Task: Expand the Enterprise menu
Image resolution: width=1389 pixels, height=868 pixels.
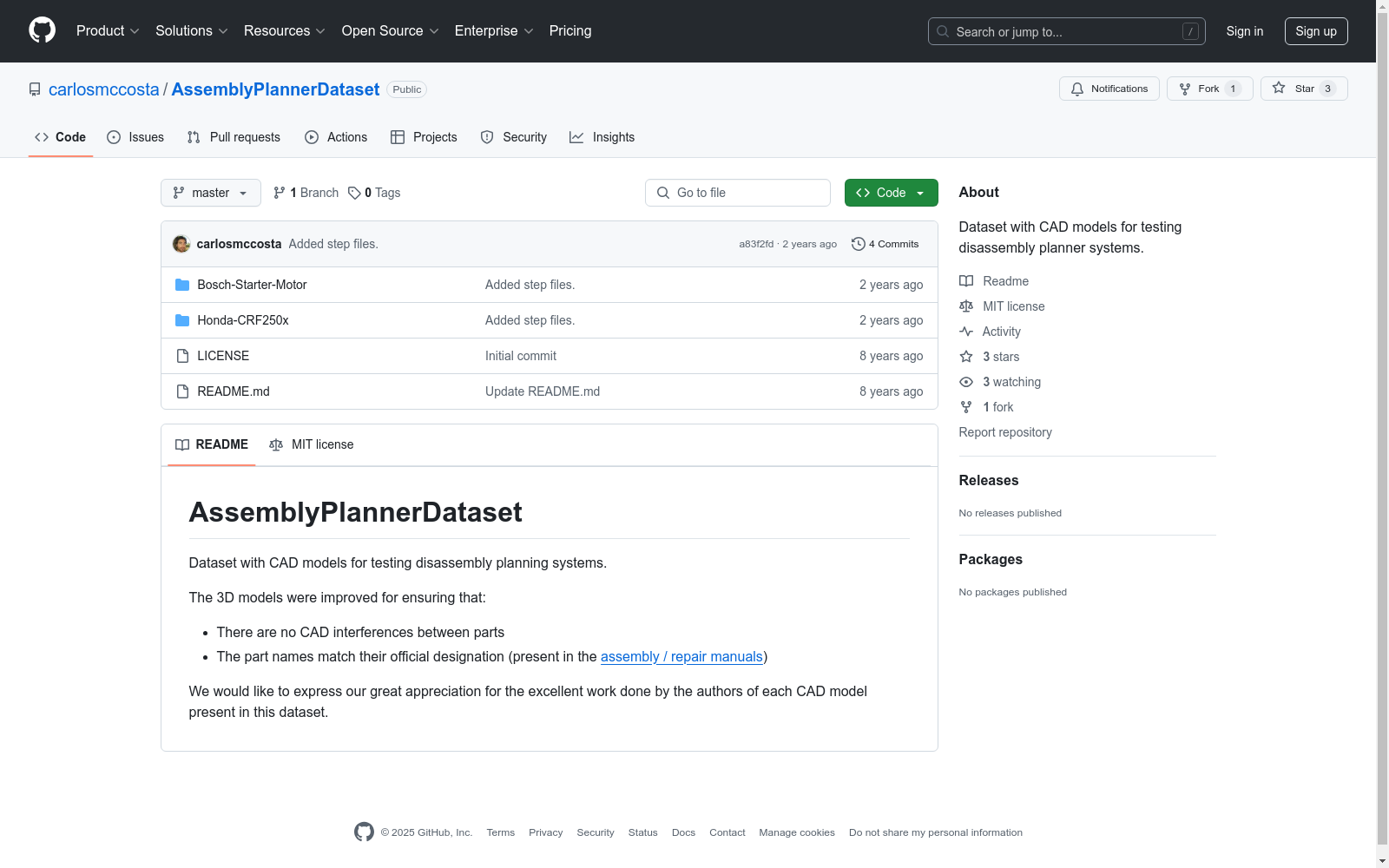Action: click(494, 30)
